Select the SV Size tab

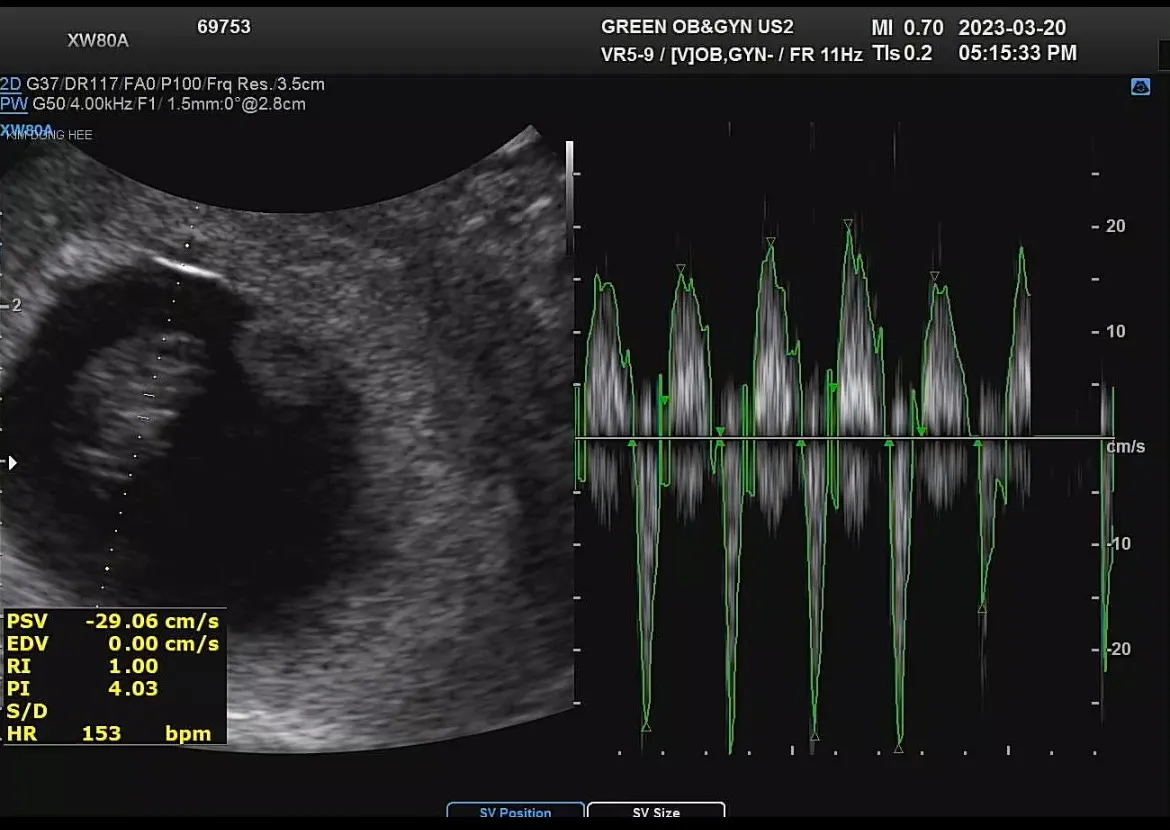pos(656,811)
